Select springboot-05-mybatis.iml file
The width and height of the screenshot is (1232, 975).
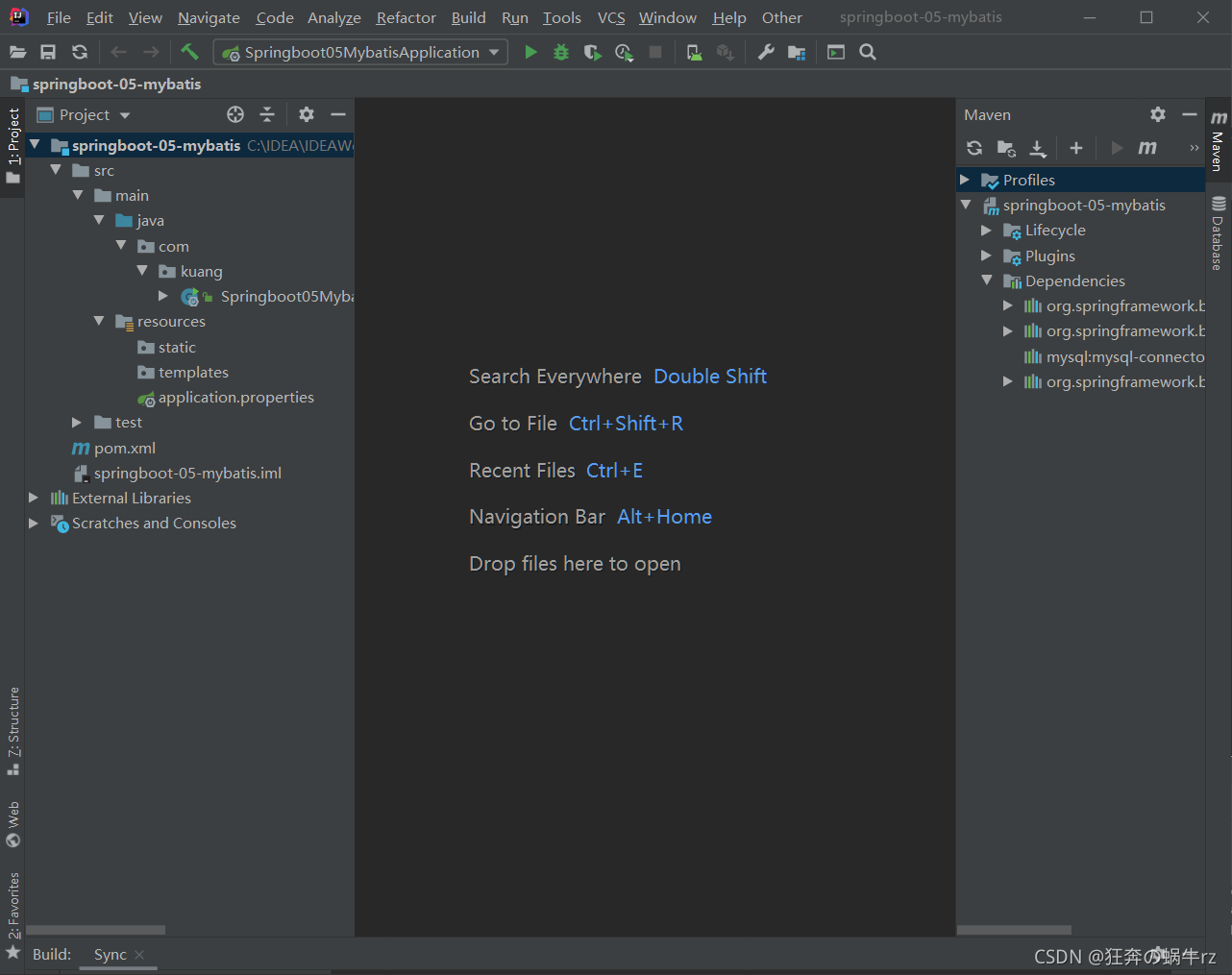tap(178, 473)
